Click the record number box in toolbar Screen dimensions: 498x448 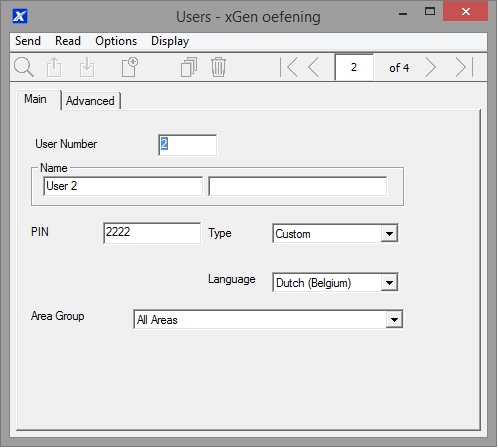click(x=354, y=67)
